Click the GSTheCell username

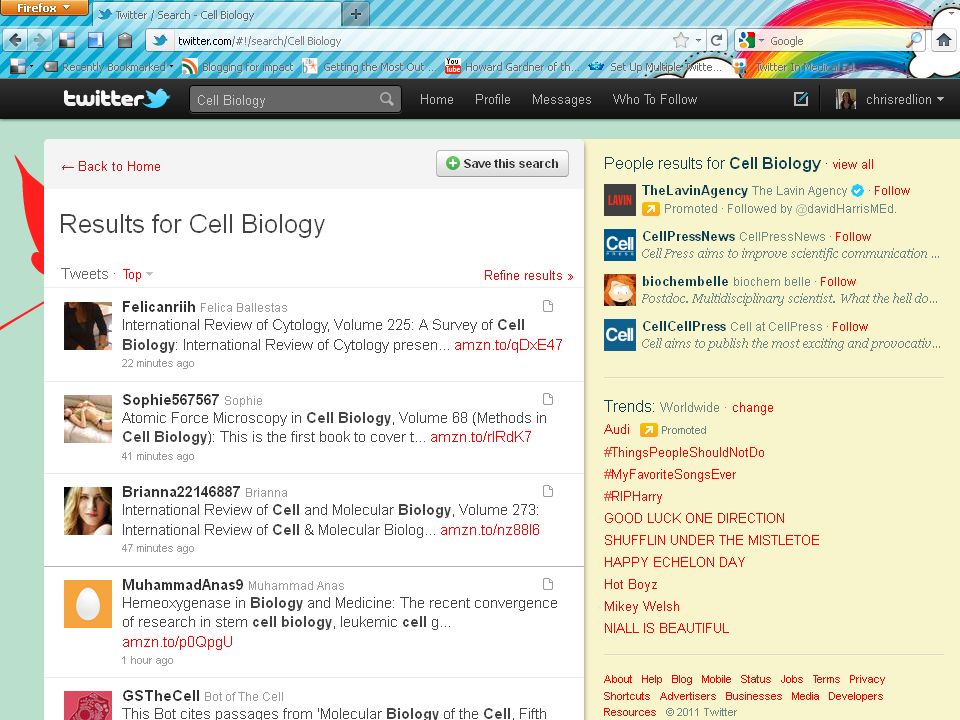coord(161,696)
